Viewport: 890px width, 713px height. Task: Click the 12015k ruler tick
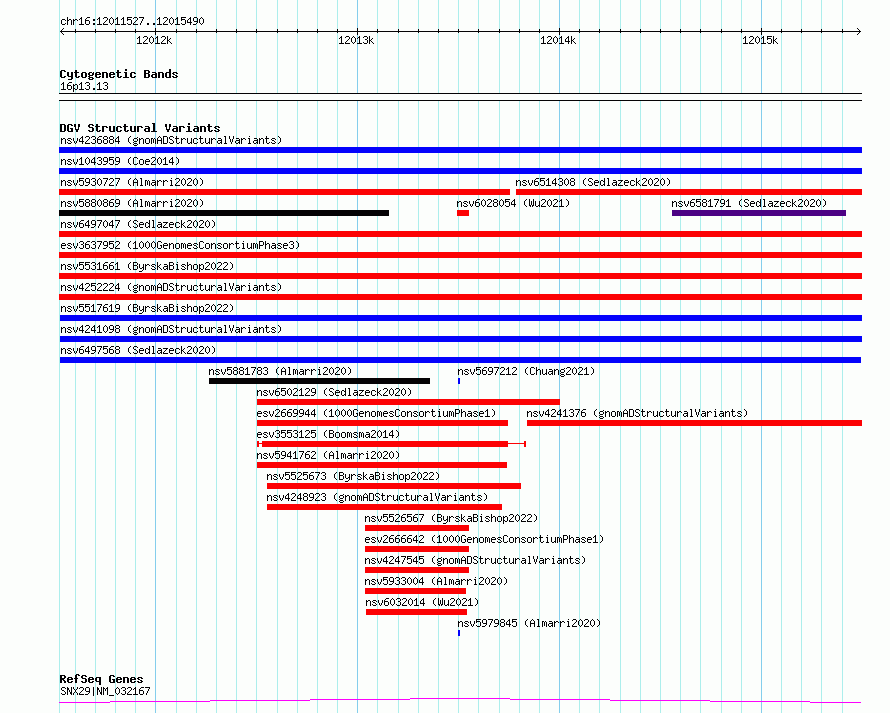[760, 40]
